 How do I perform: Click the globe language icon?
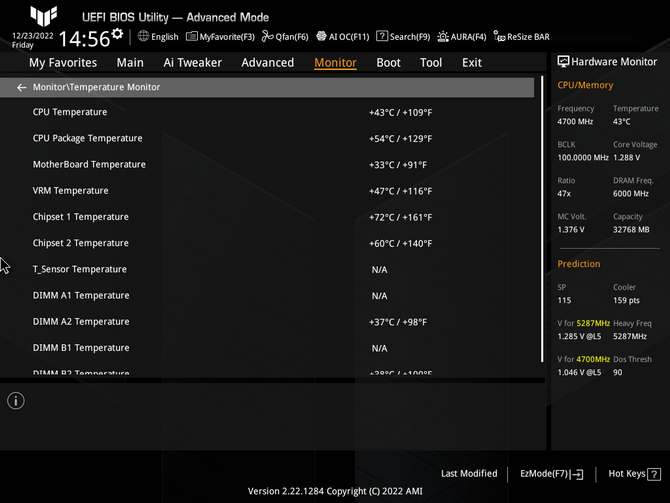pyautogui.click(x=144, y=36)
